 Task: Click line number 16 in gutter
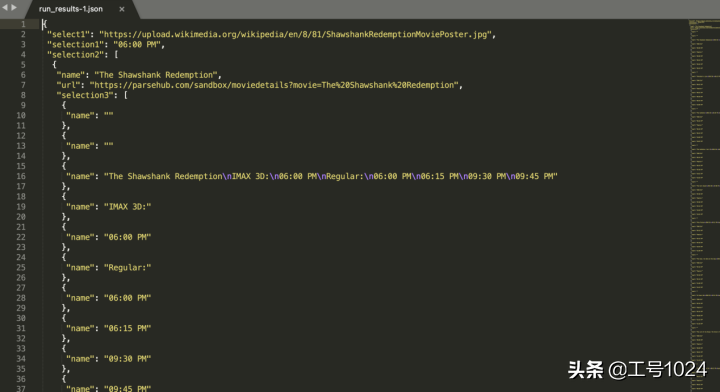21,176
